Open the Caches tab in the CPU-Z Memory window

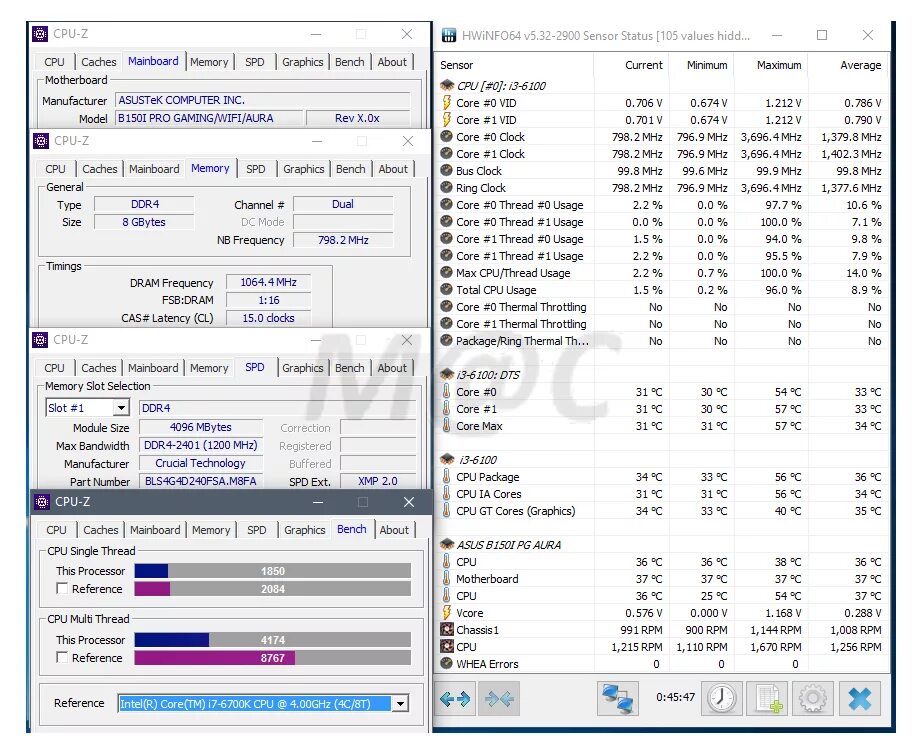point(100,169)
